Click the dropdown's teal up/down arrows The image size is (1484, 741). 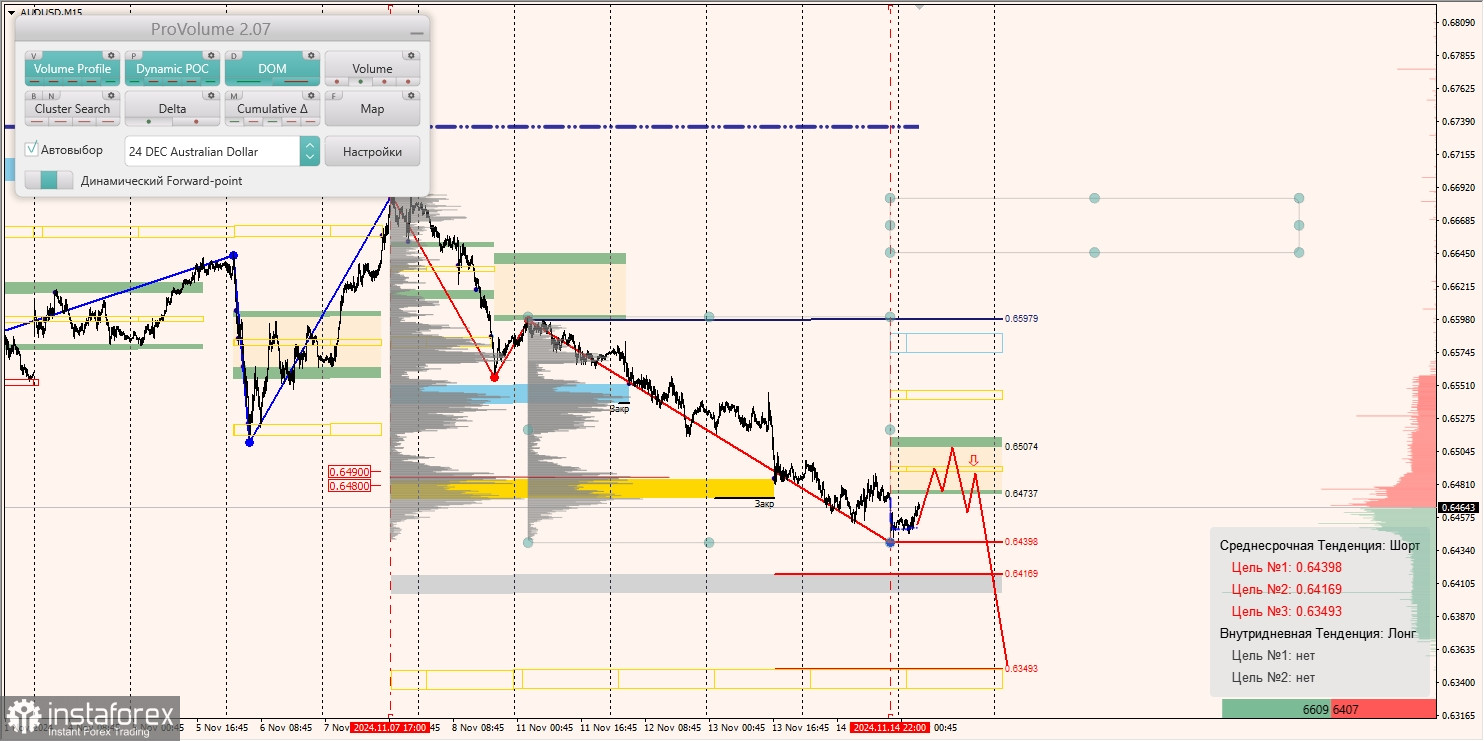tap(309, 151)
